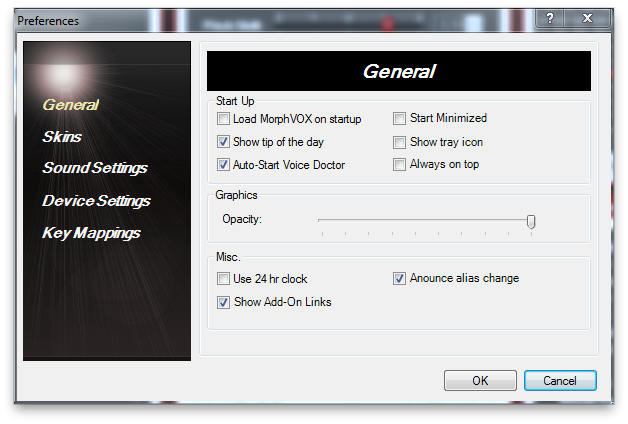Screen dimensions: 628x424
Task: Click the help question mark button
Action: (x=550, y=18)
